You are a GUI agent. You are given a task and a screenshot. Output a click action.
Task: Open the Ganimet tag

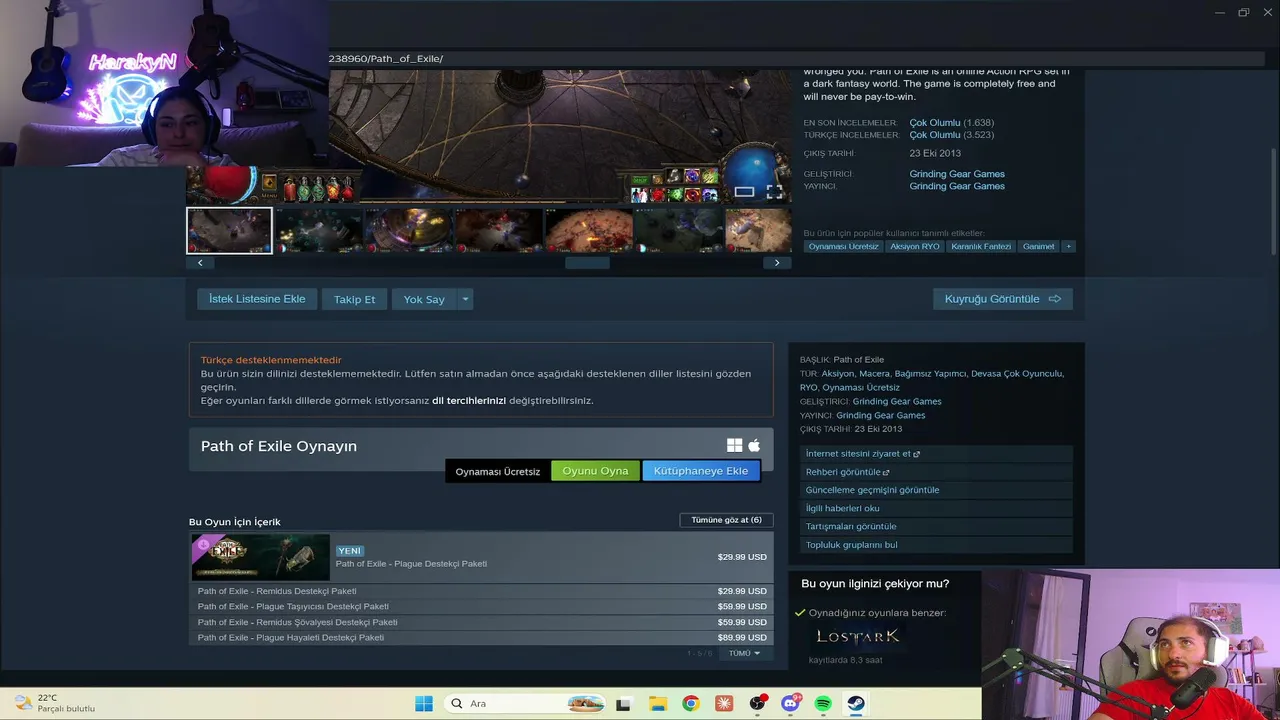tap(1038, 246)
